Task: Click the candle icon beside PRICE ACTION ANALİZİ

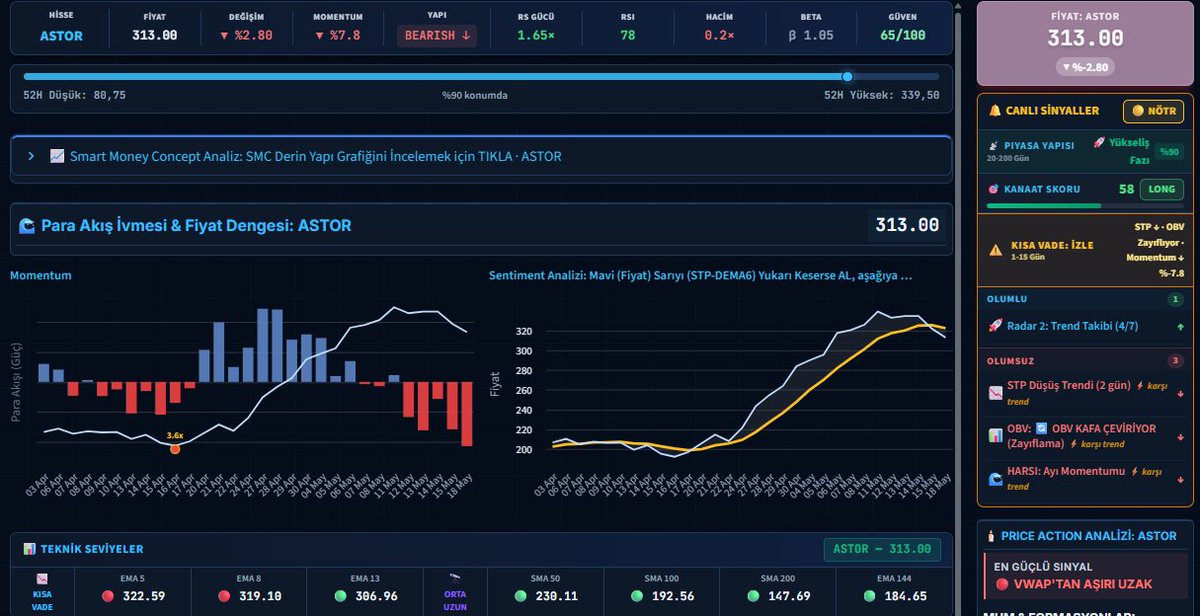Action: coord(991,536)
